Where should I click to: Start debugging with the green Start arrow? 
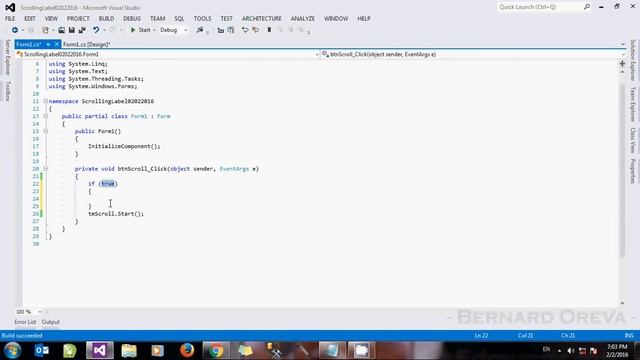pos(133,30)
